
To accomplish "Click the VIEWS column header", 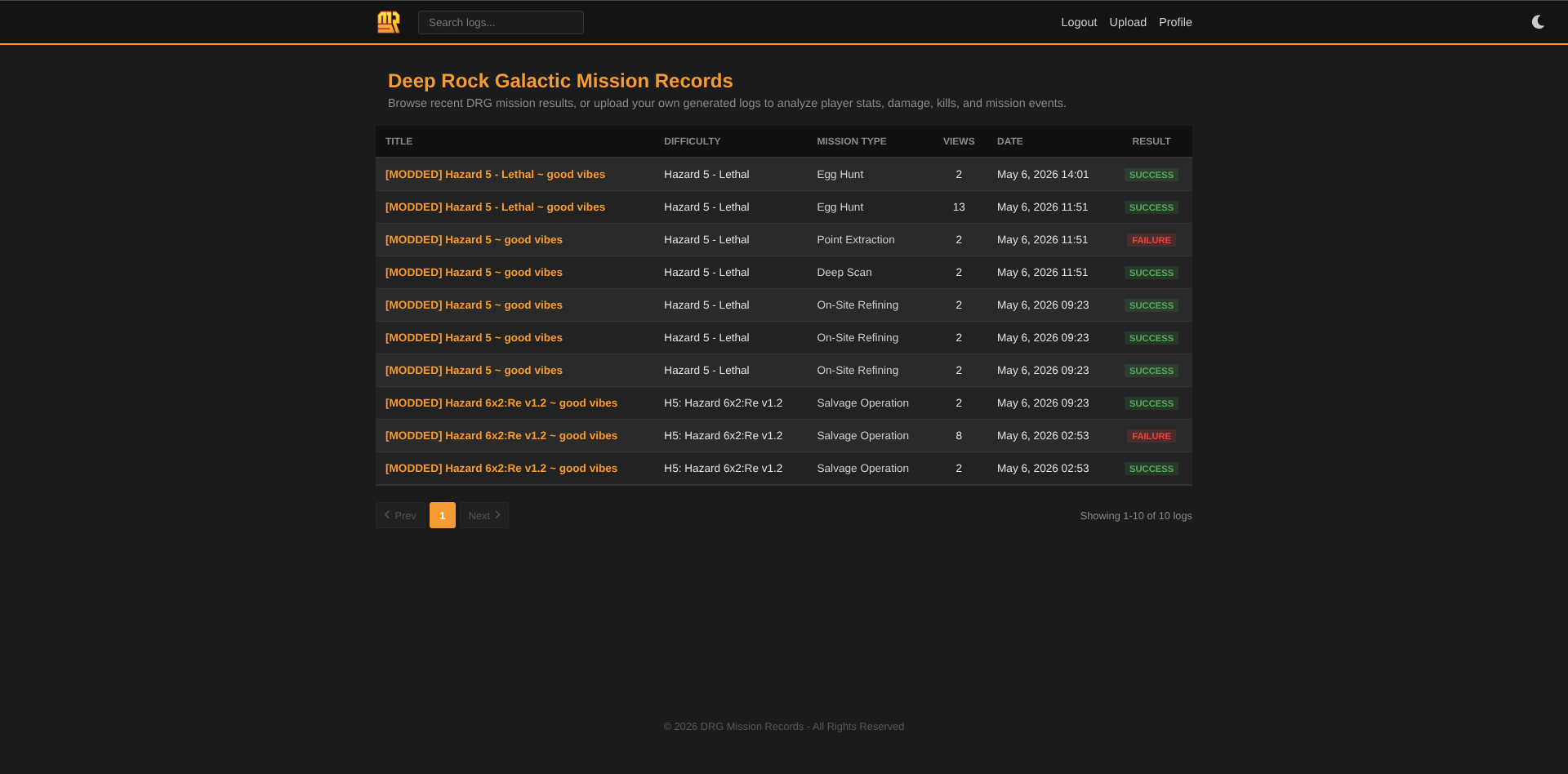I will [x=959, y=141].
